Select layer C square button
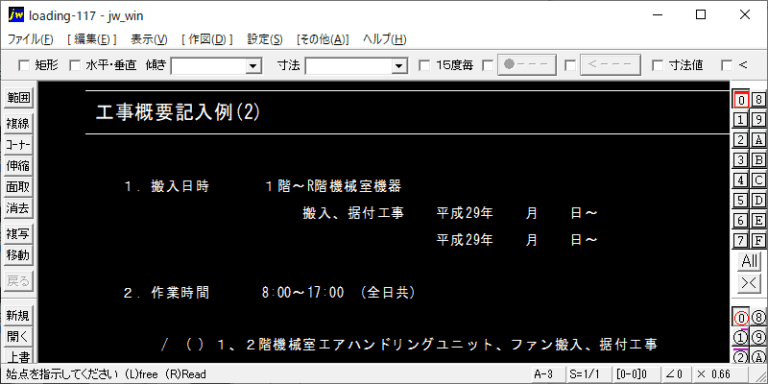Image resolution: width=768 pixels, height=384 pixels. tap(758, 180)
